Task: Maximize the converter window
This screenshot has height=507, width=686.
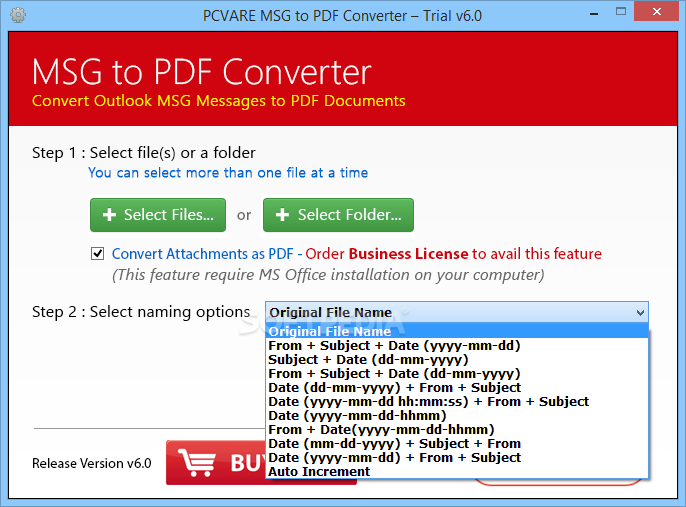Action: coord(620,12)
